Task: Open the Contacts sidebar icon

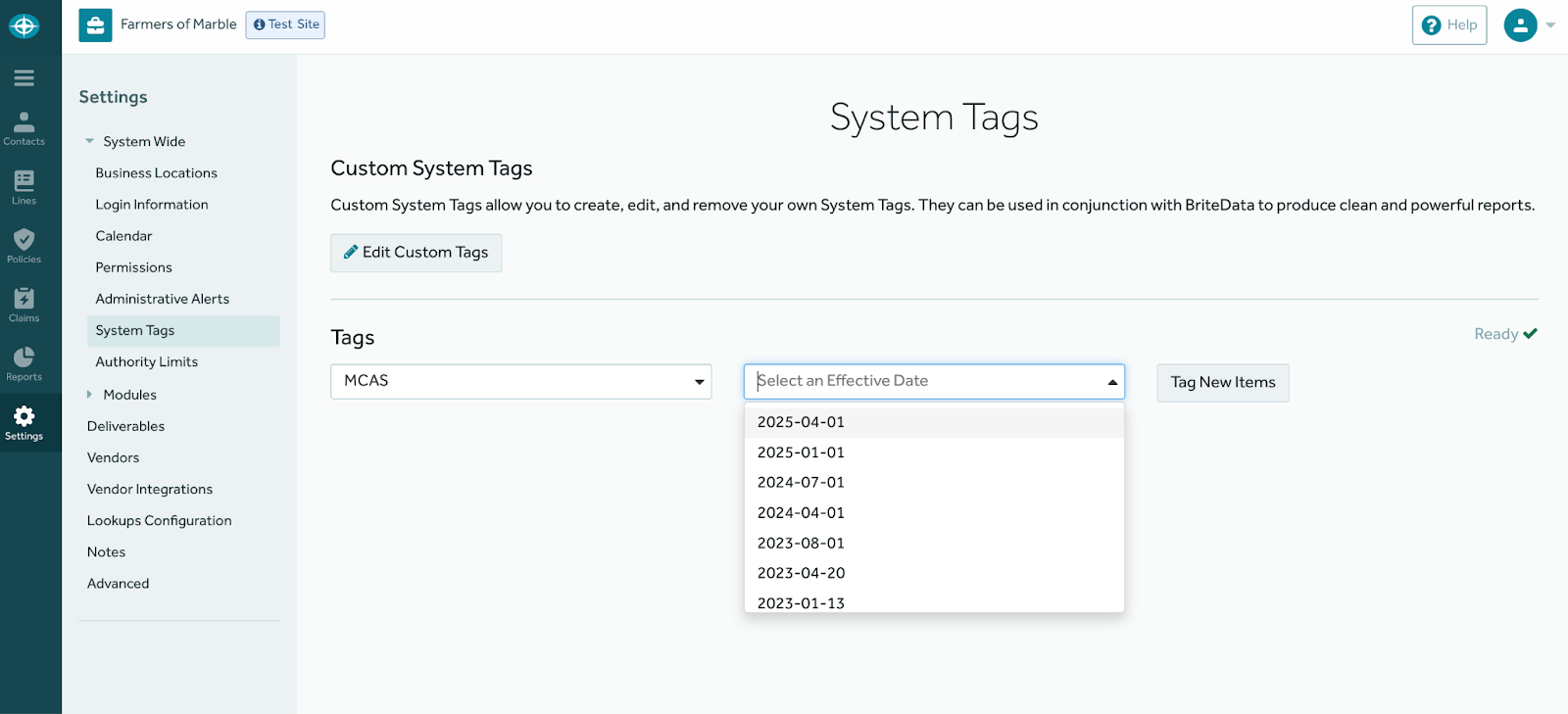Action: point(24,128)
